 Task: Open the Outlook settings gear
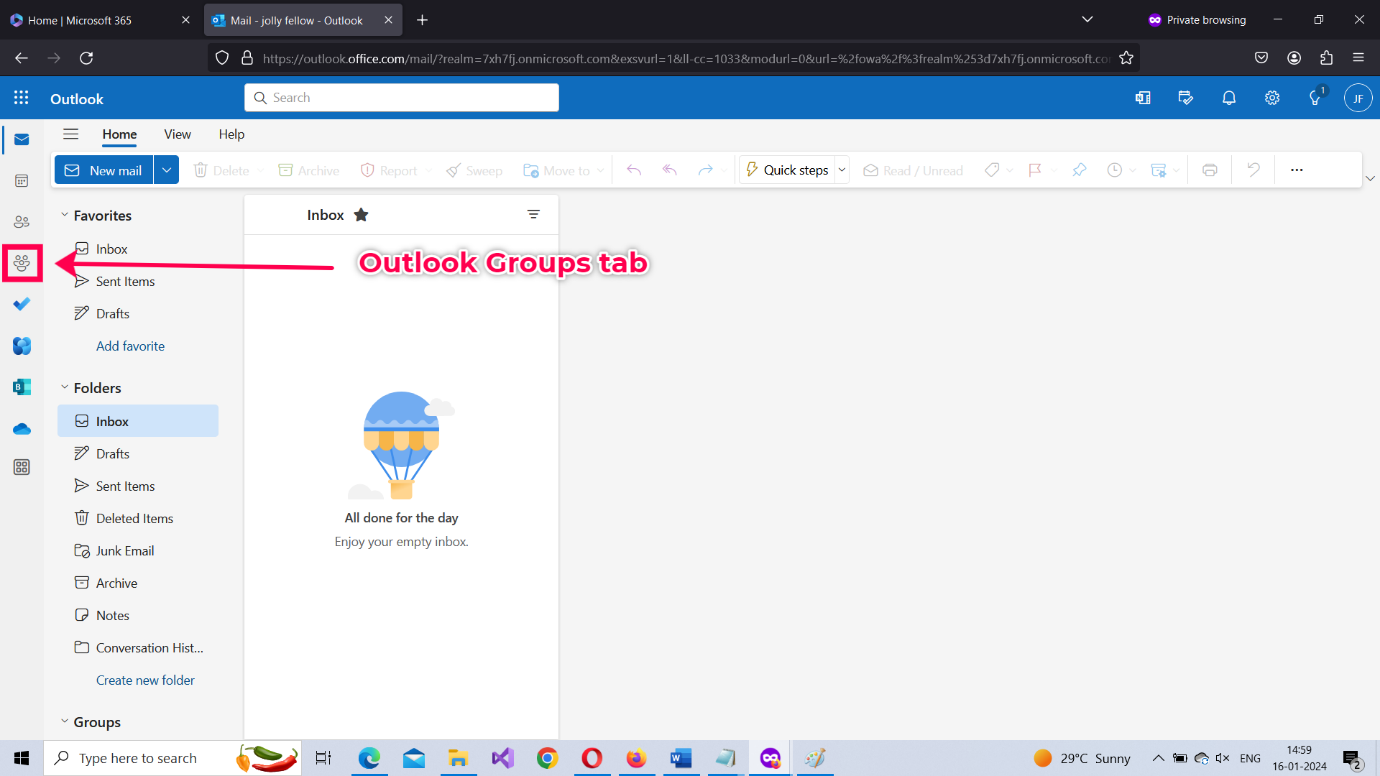pyautogui.click(x=1272, y=98)
